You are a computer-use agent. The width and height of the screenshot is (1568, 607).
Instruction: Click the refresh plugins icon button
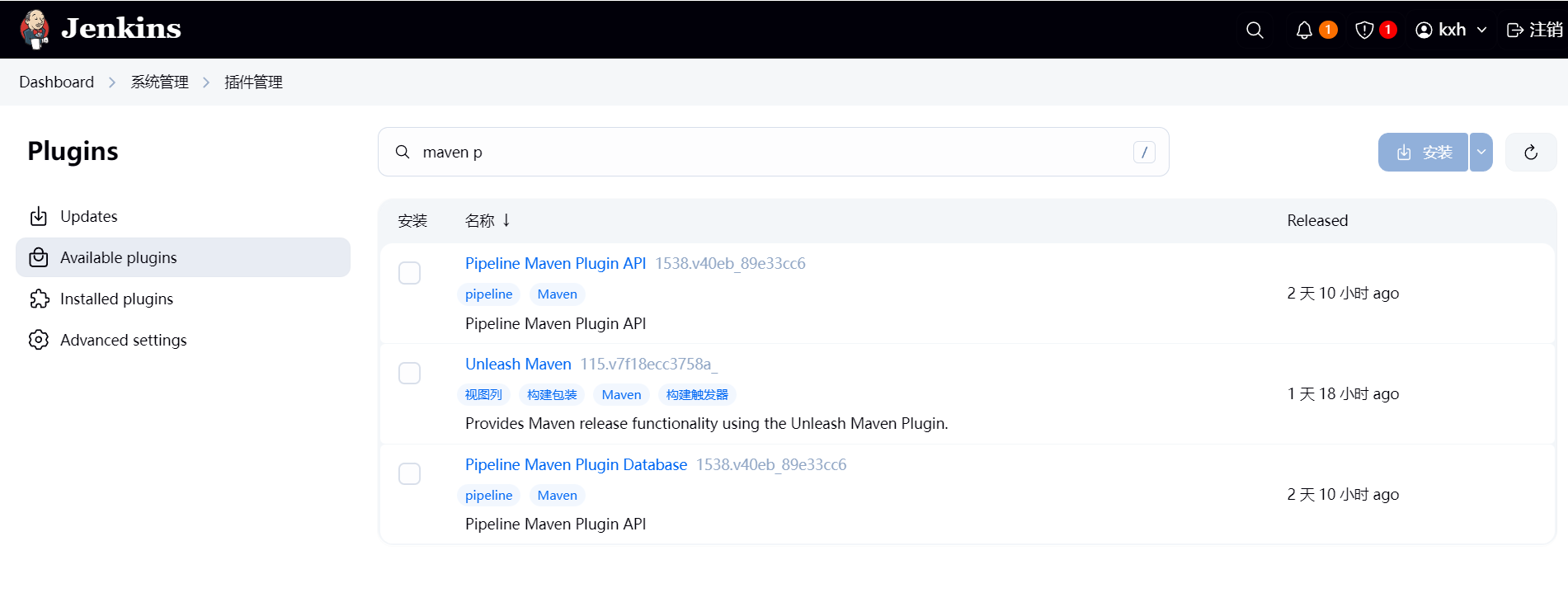click(1531, 152)
